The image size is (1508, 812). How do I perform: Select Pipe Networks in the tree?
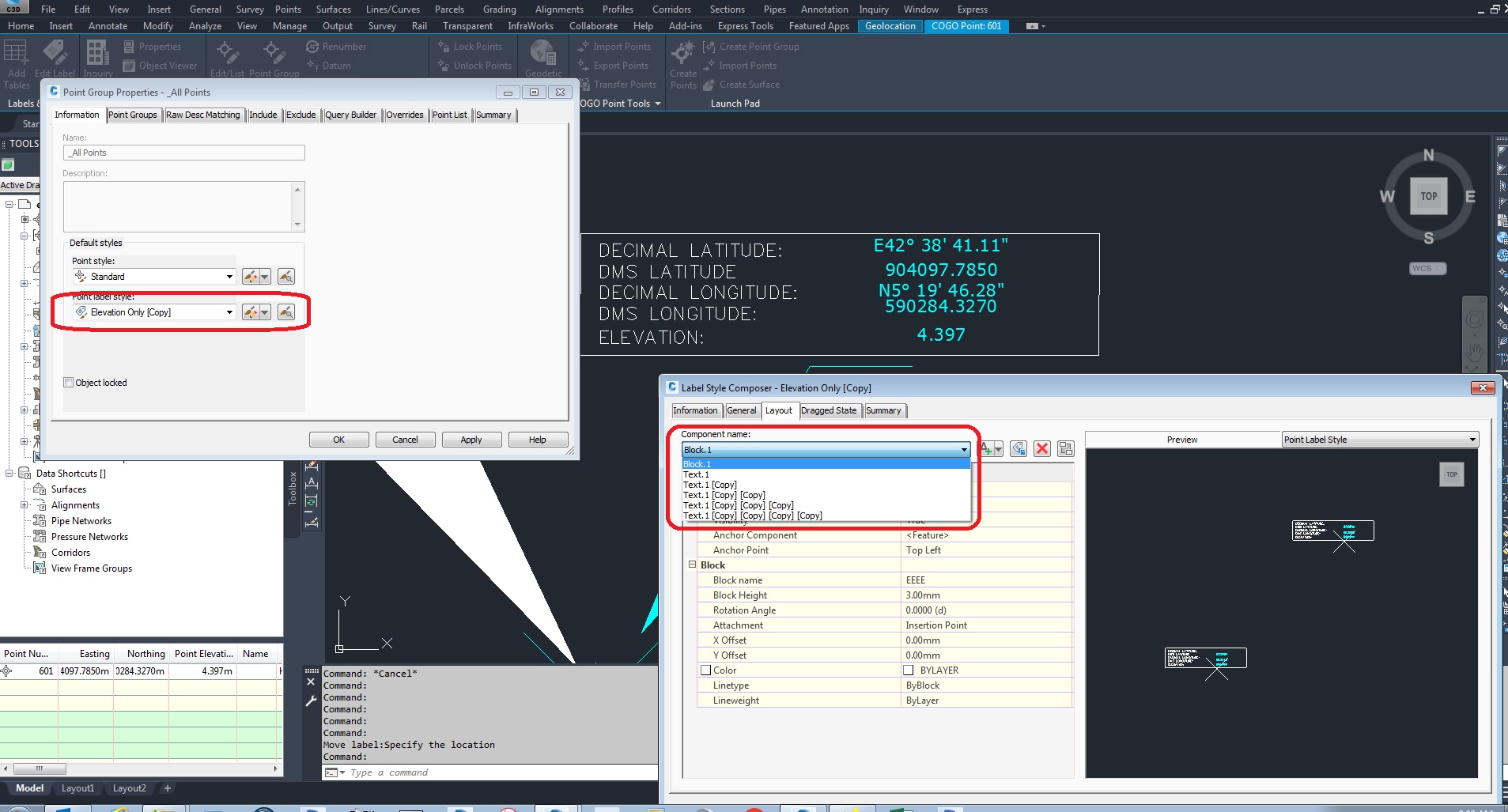coord(81,521)
